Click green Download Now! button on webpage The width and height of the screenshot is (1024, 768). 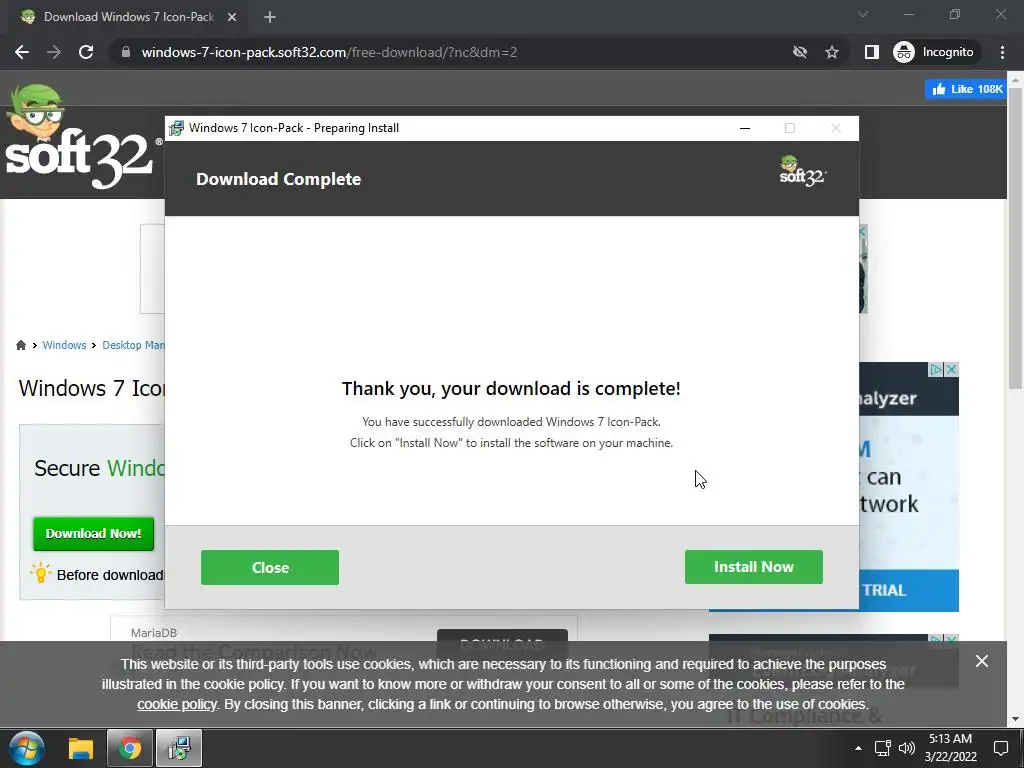coord(93,534)
